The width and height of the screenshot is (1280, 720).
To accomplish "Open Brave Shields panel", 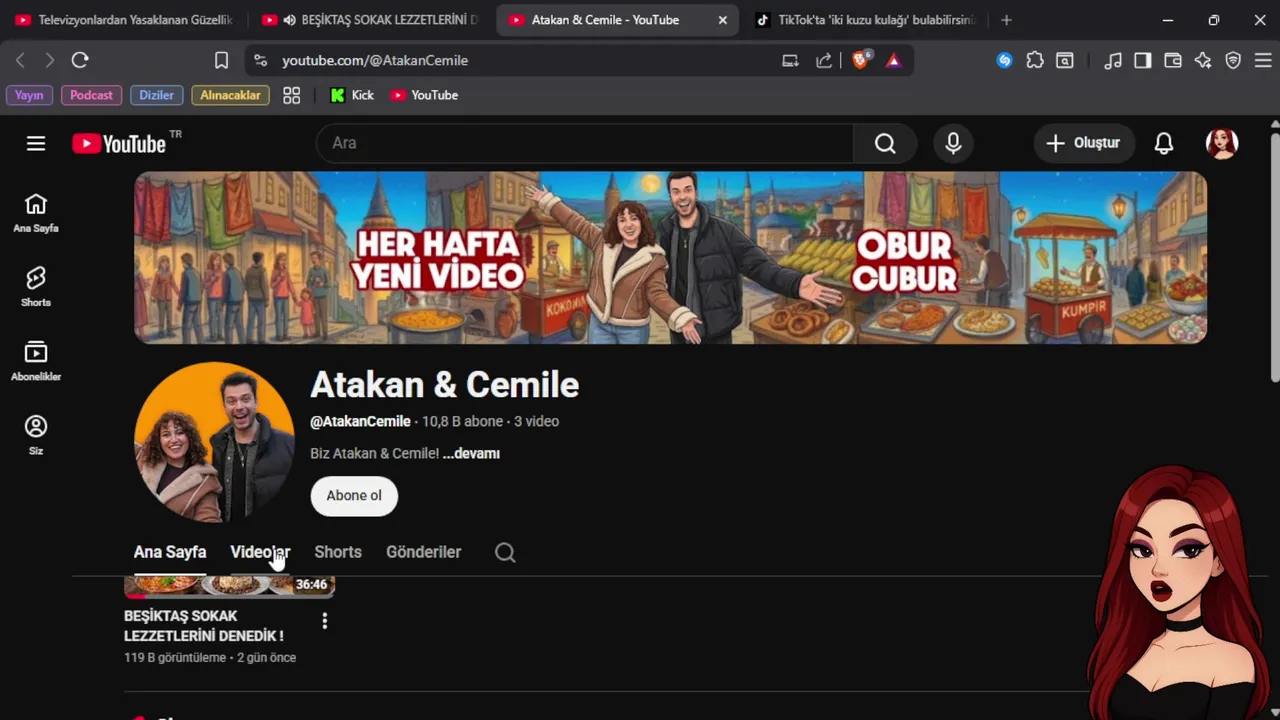I will (860, 60).
